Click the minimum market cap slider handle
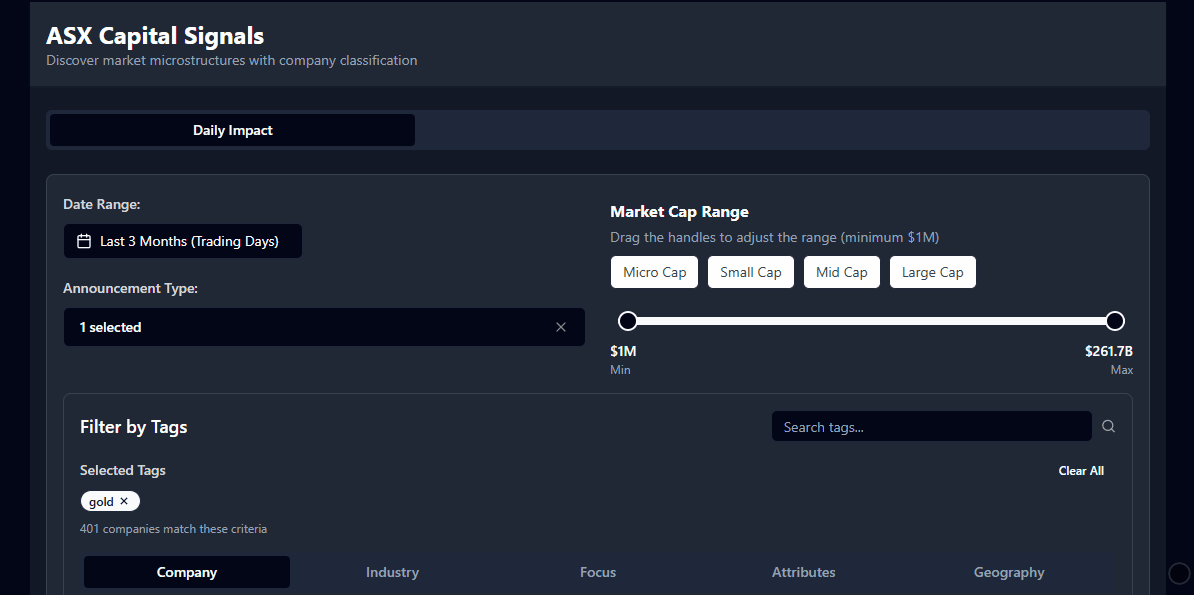Viewport: 1194px width, 595px height. [x=627, y=321]
